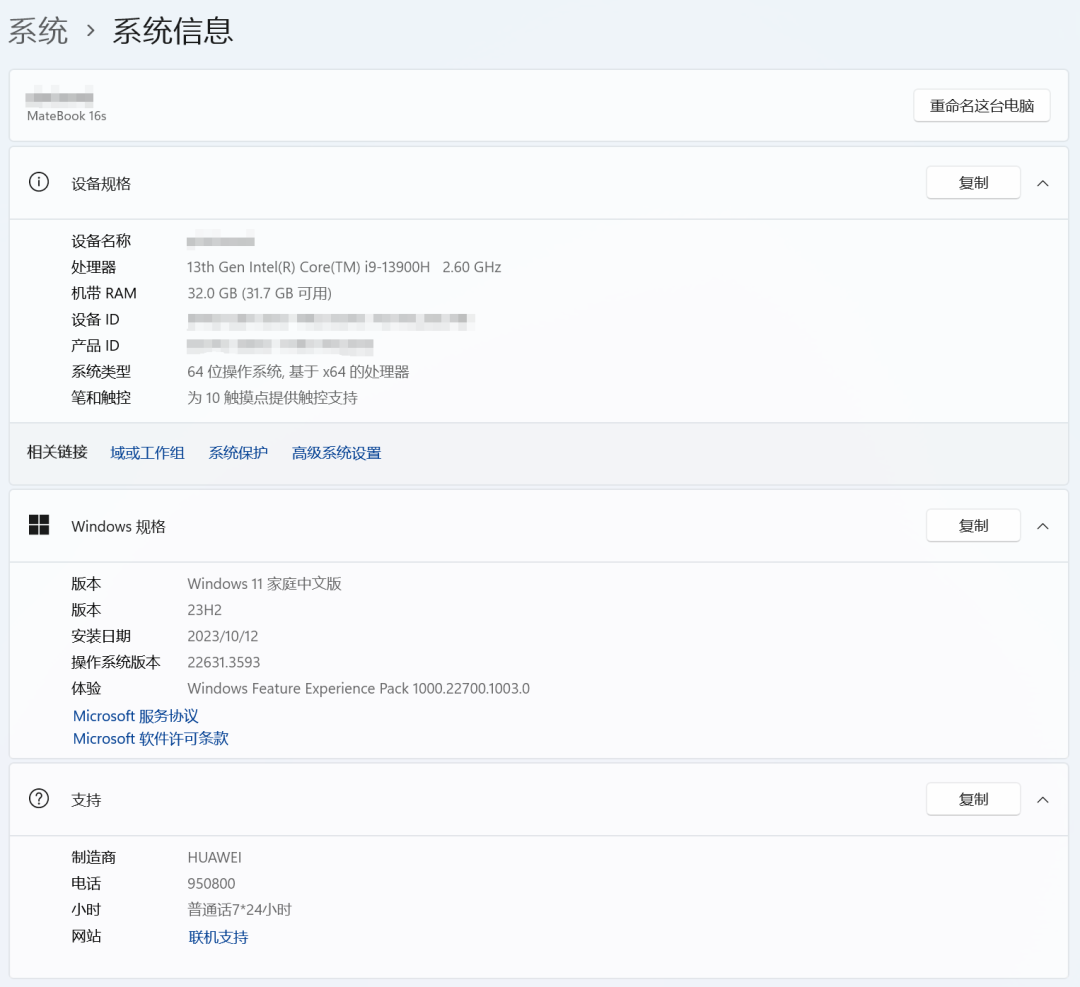Click the 操作系统版本 label

[x=116, y=663]
